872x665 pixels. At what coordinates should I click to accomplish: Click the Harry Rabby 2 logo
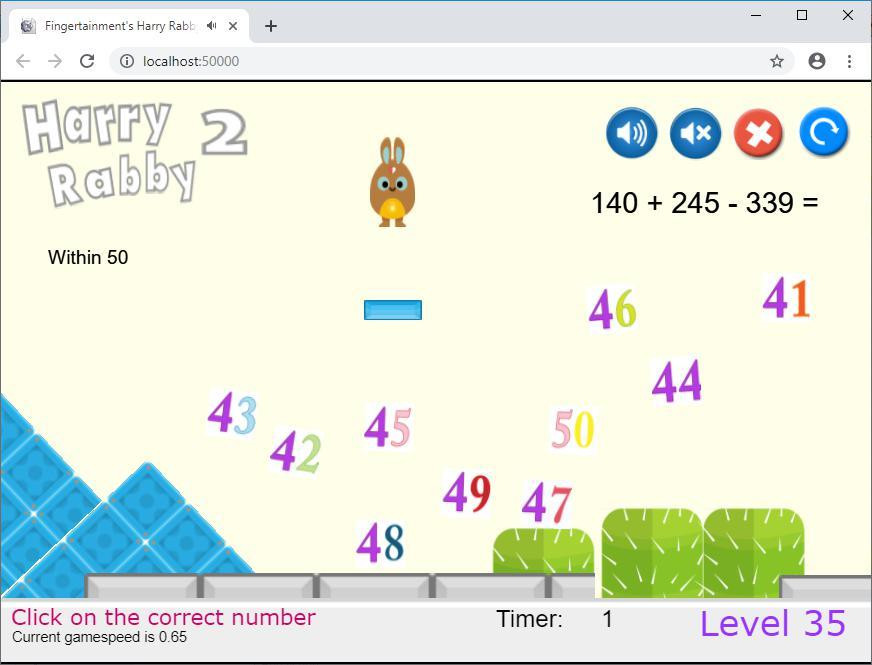(x=135, y=152)
